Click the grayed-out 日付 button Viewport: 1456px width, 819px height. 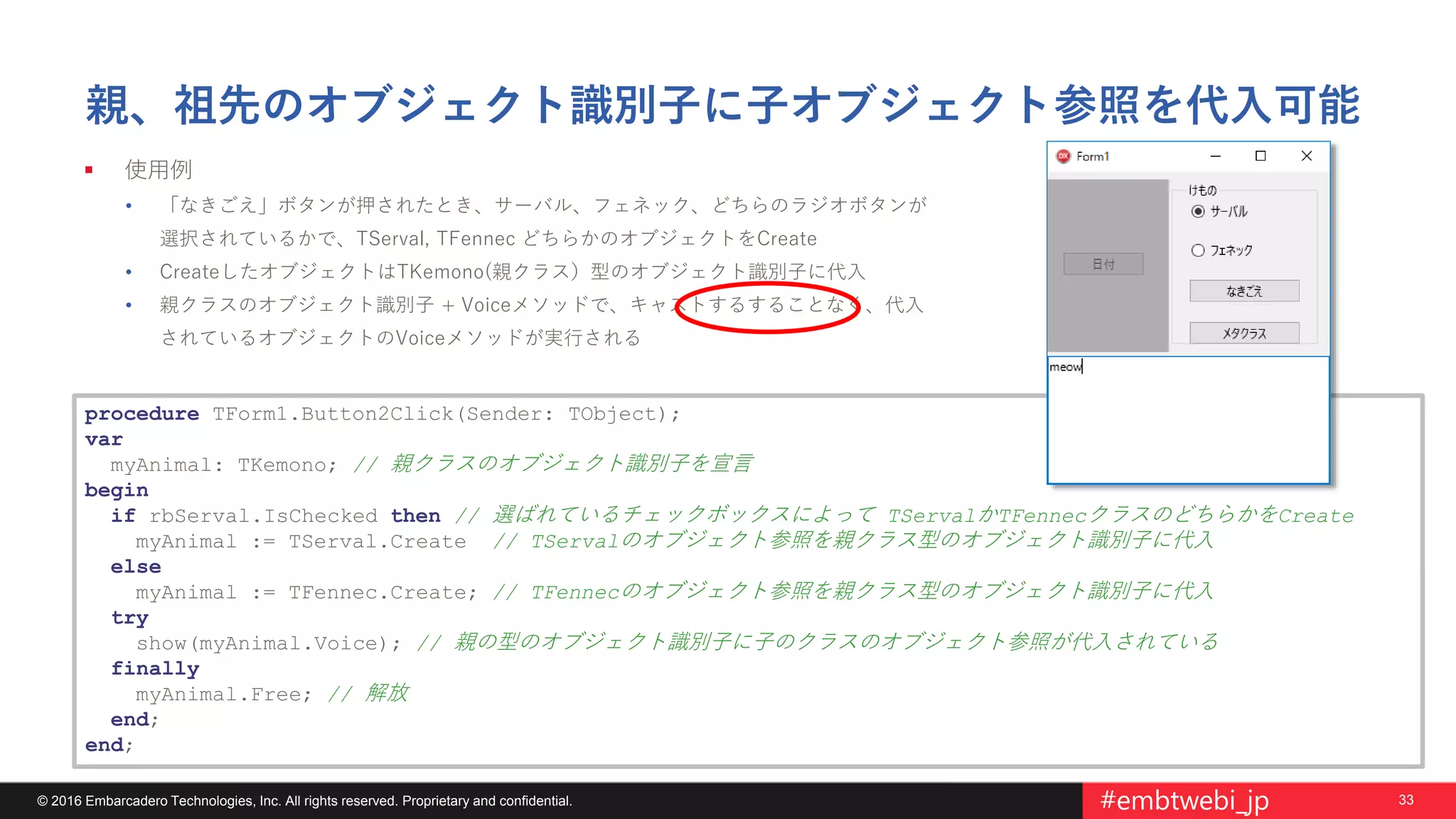pos(1103,264)
